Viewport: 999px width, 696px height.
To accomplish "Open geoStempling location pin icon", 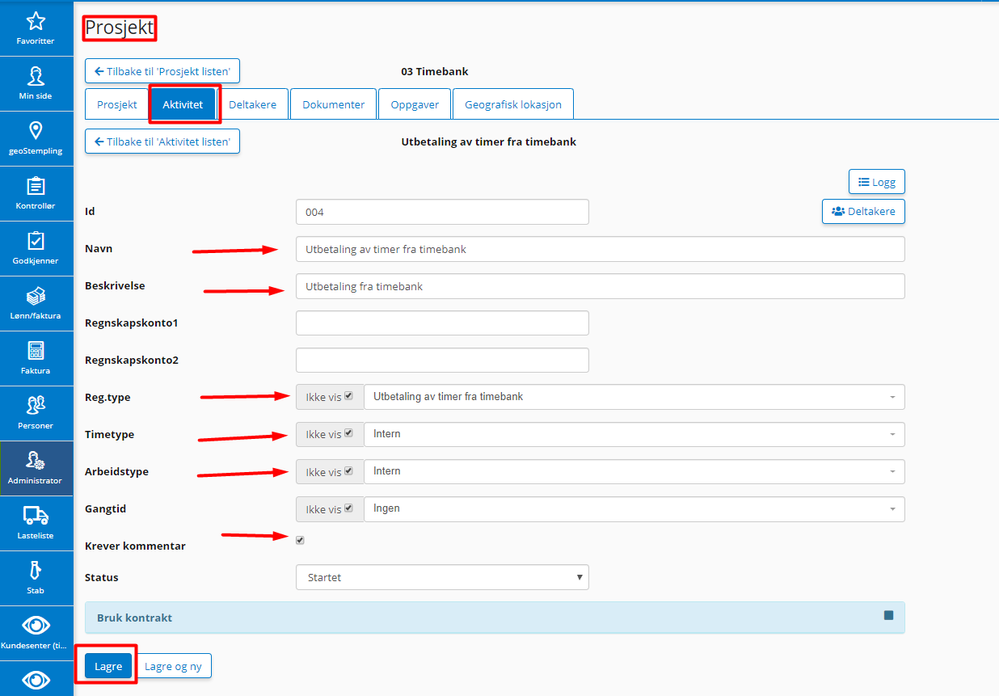I will (36, 131).
